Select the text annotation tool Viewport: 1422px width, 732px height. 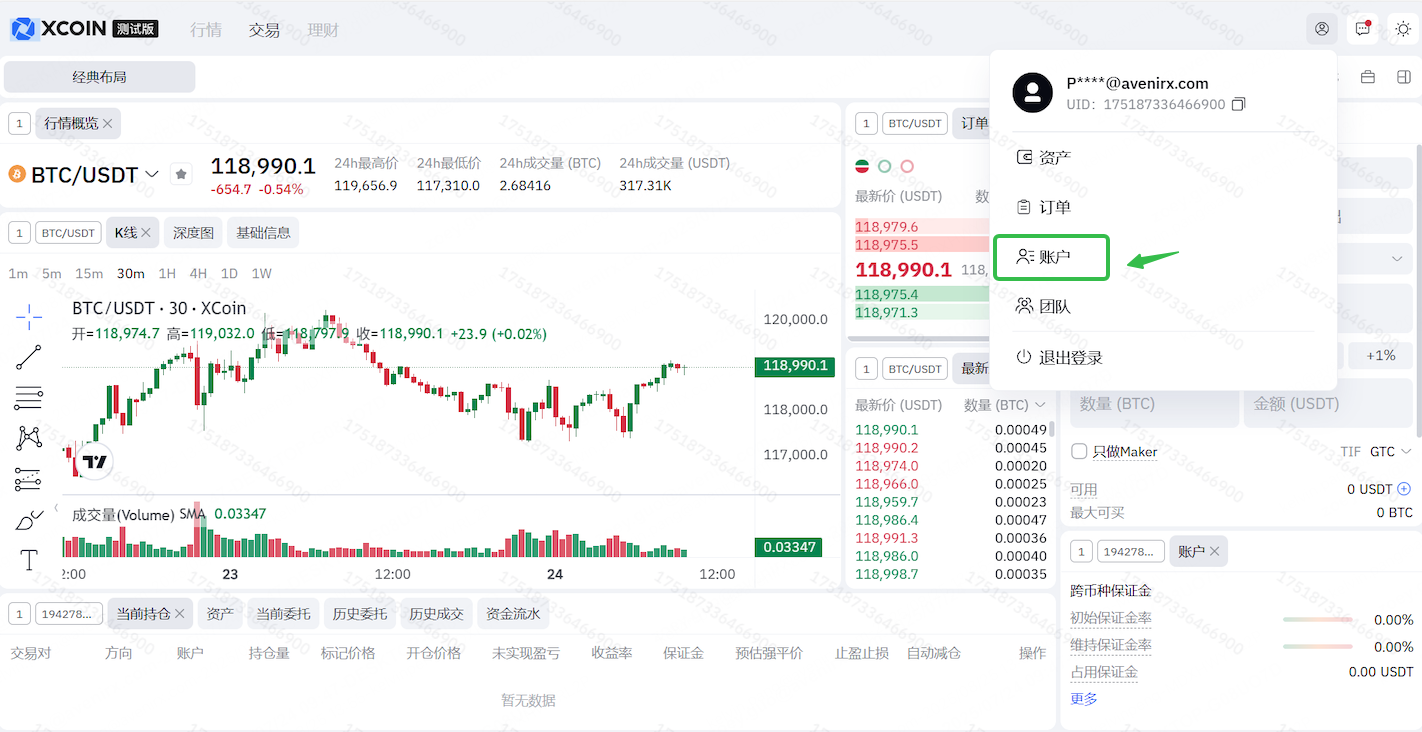[x=29, y=560]
